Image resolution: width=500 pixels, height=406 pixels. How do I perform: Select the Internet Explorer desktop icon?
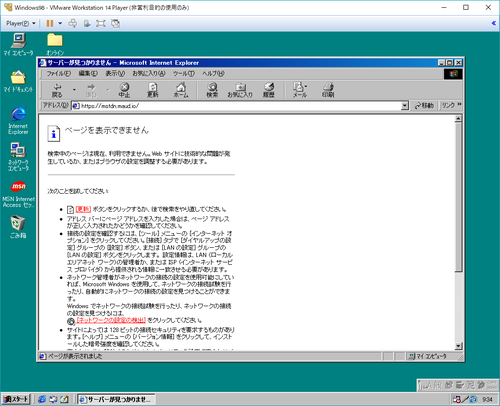pos(18,120)
